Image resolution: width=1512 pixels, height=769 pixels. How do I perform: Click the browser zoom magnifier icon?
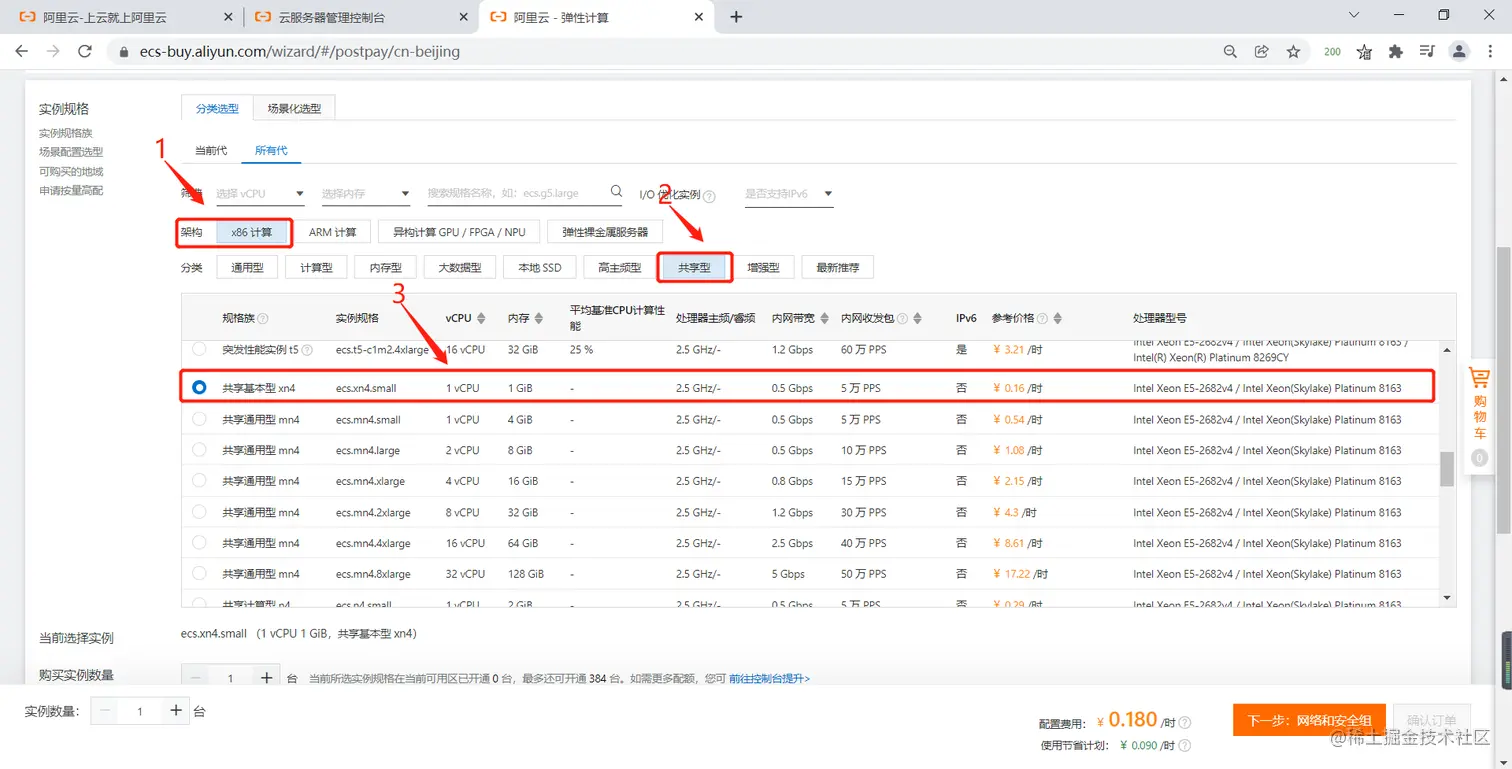click(1230, 51)
